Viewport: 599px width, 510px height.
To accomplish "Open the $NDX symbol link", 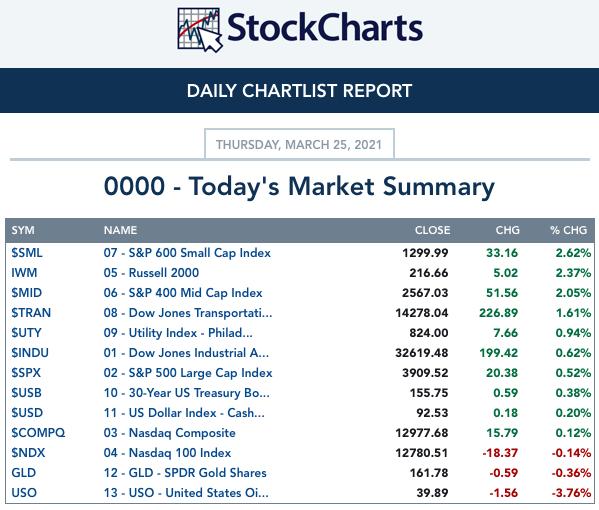I will 28,453.
